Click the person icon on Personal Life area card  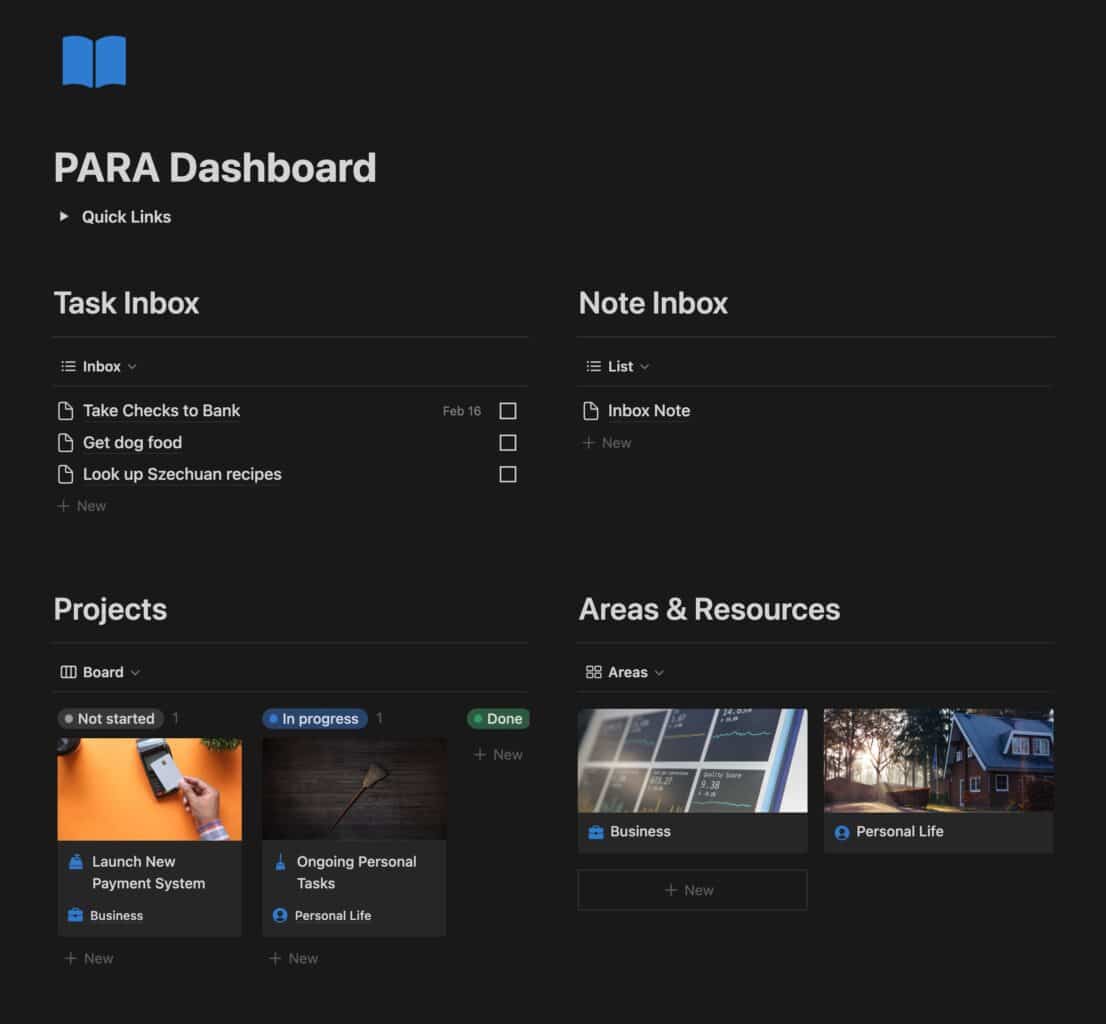[x=842, y=832]
